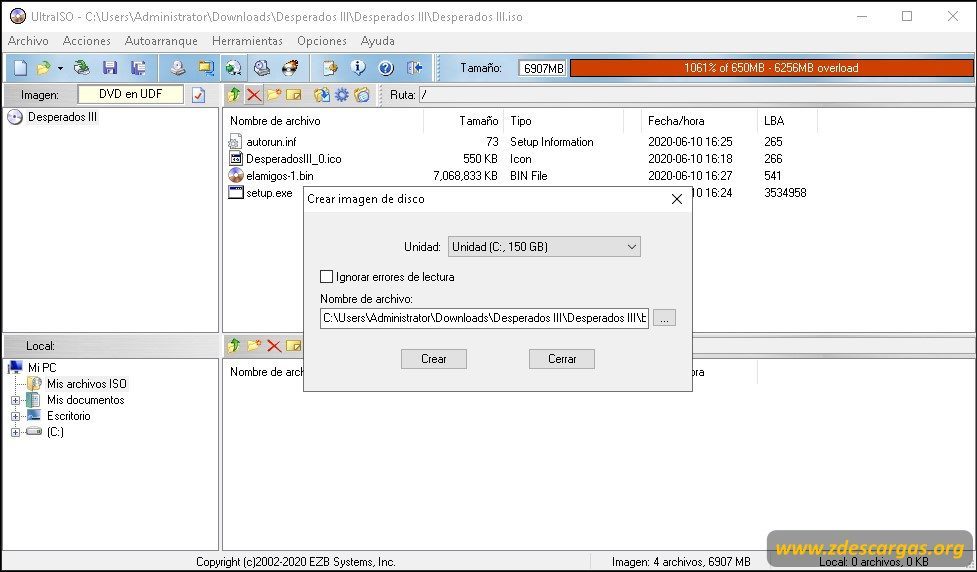Click the extract files icon in image toolbar
Screen dimensions: 977x572
pyautogui.click(x=322, y=95)
